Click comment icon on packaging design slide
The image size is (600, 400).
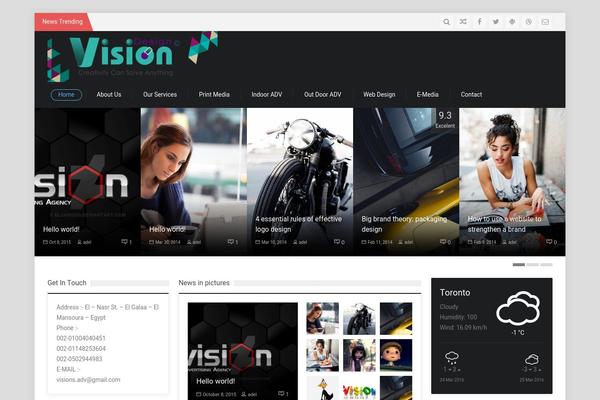point(443,242)
